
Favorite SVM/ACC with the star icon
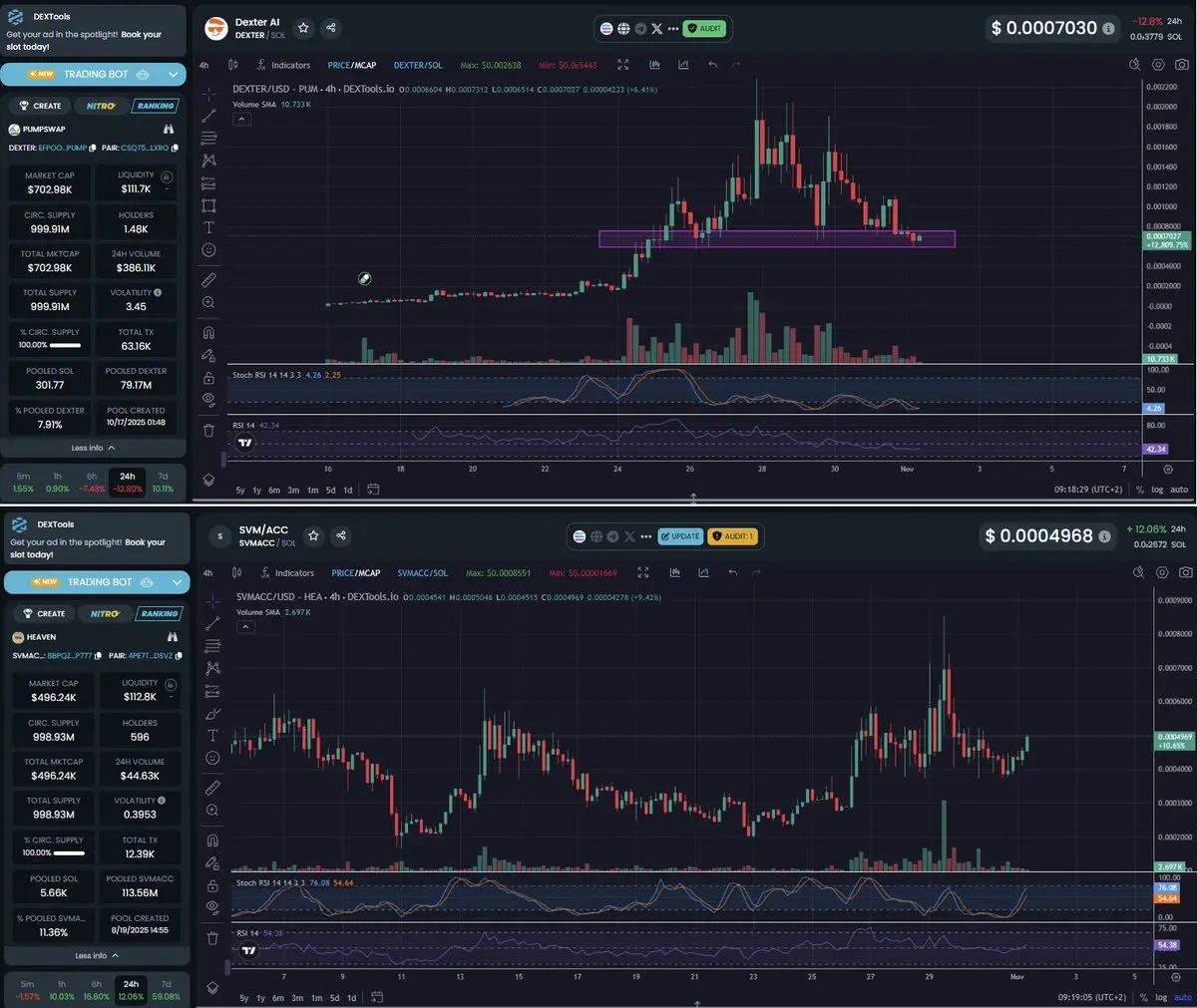click(x=313, y=535)
